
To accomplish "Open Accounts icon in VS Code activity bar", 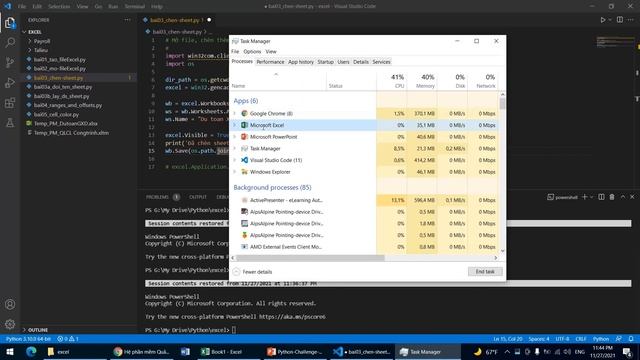I will pos(10,304).
